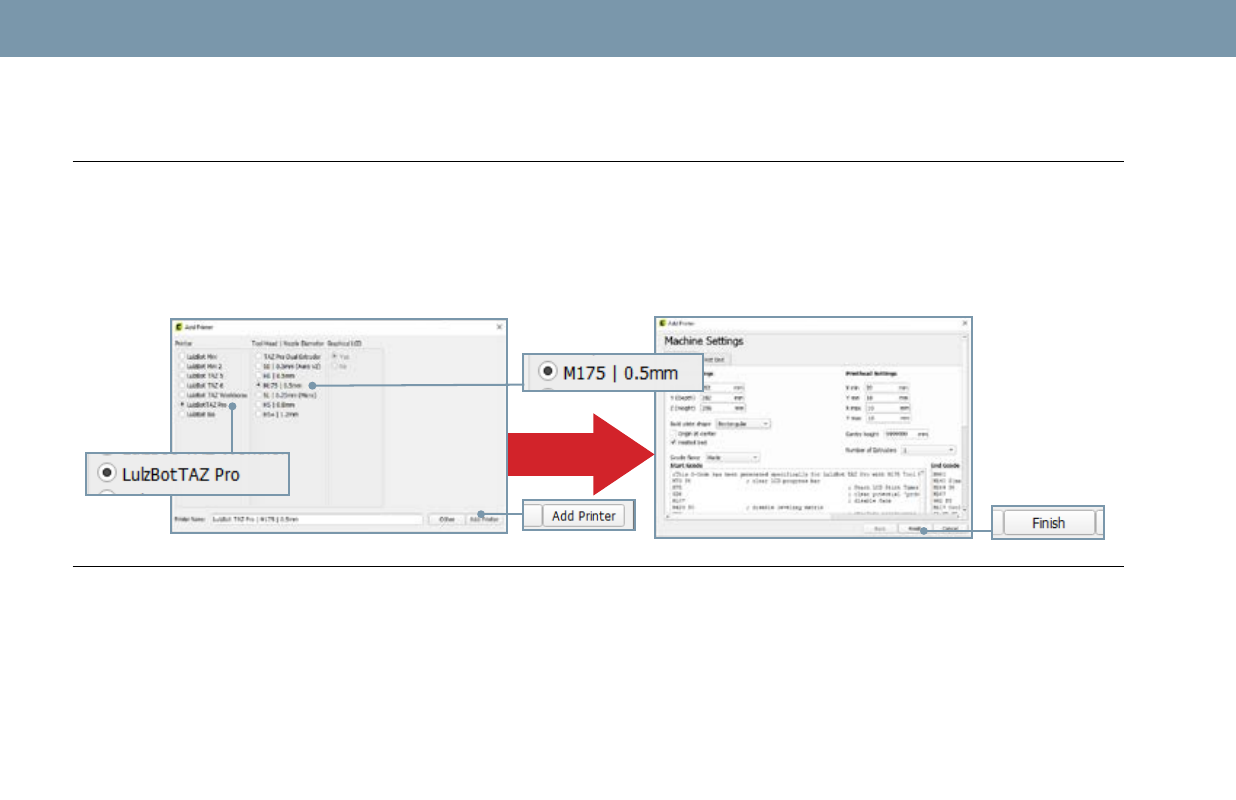1236x800 pixels.
Task: Pick the LulzBot TAZ Workhorse printer
Action: (x=183, y=395)
